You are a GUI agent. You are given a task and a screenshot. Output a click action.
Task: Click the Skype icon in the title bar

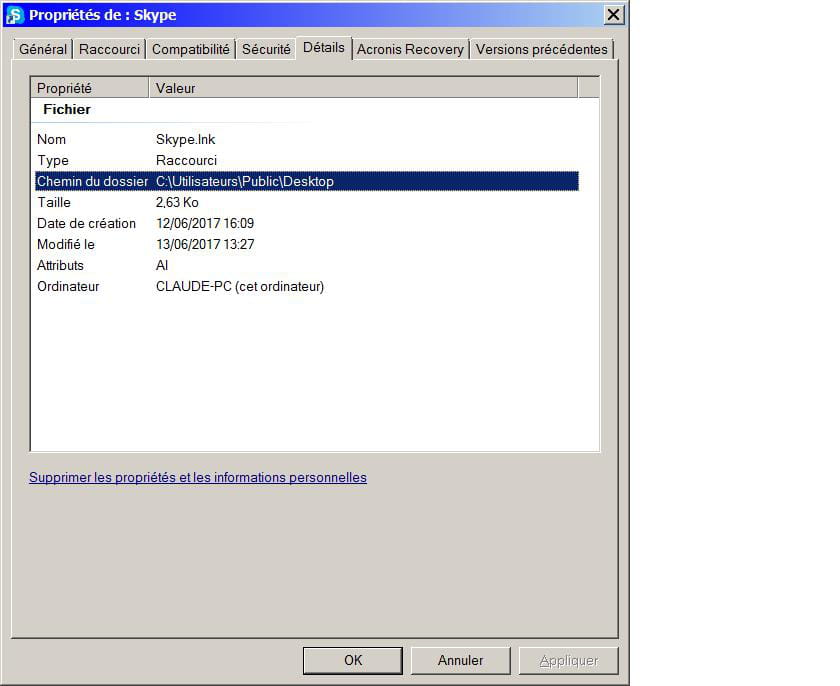tap(14, 14)
